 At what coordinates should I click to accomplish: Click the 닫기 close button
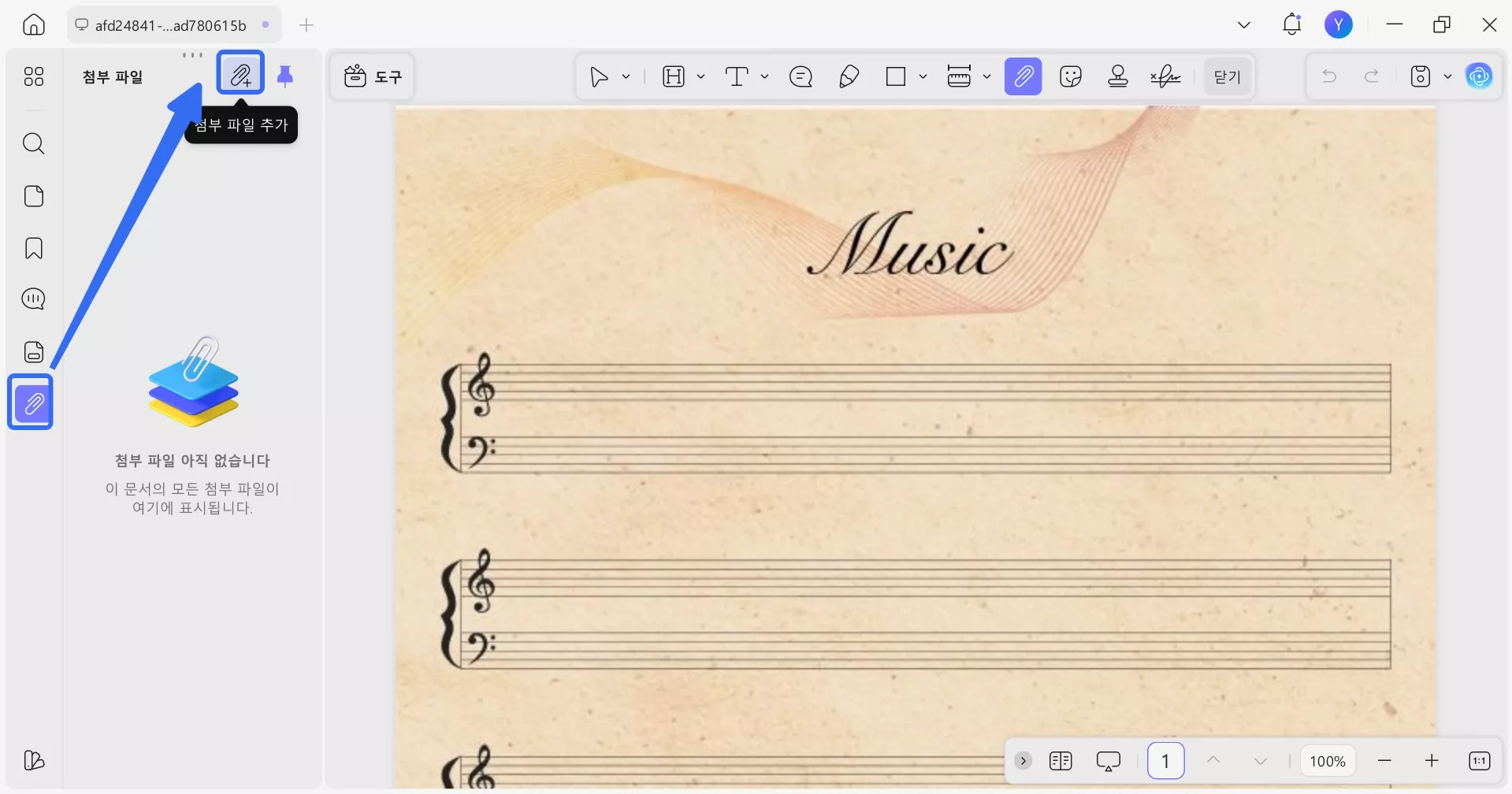pyautogui.click(x=1227, y=76)
